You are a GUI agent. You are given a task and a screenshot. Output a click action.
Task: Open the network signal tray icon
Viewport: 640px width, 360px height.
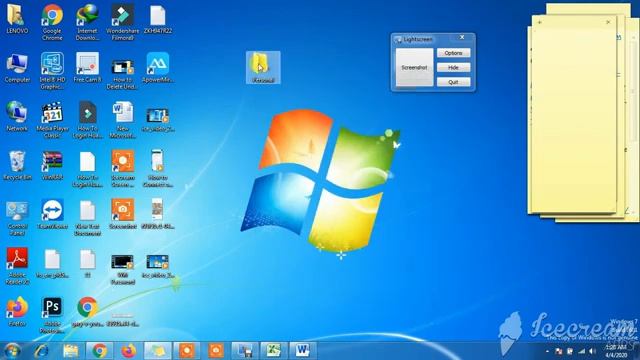[x=581, y=351]
